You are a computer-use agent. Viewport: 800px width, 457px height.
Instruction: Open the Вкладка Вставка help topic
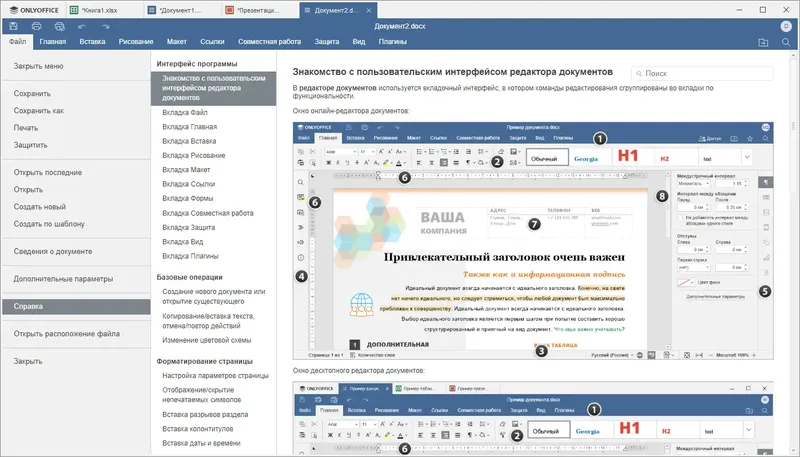tap(213, 141)
